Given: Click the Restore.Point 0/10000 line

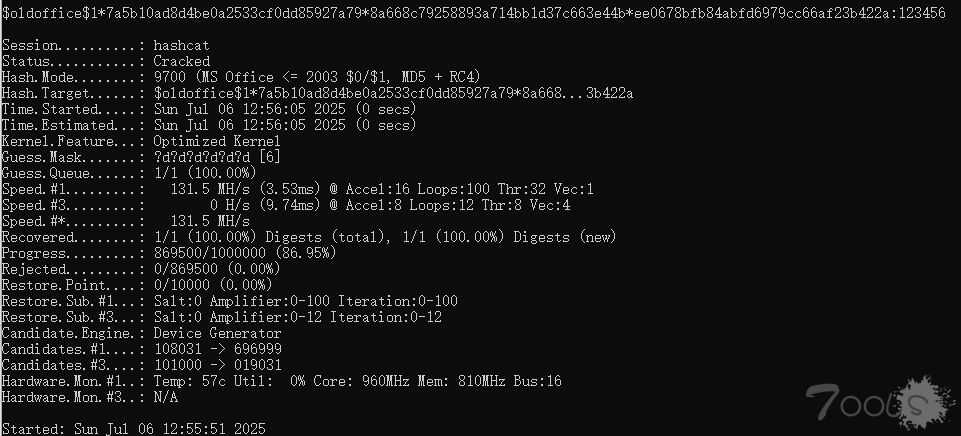Looking at the screenshot, I should (137, 285).
